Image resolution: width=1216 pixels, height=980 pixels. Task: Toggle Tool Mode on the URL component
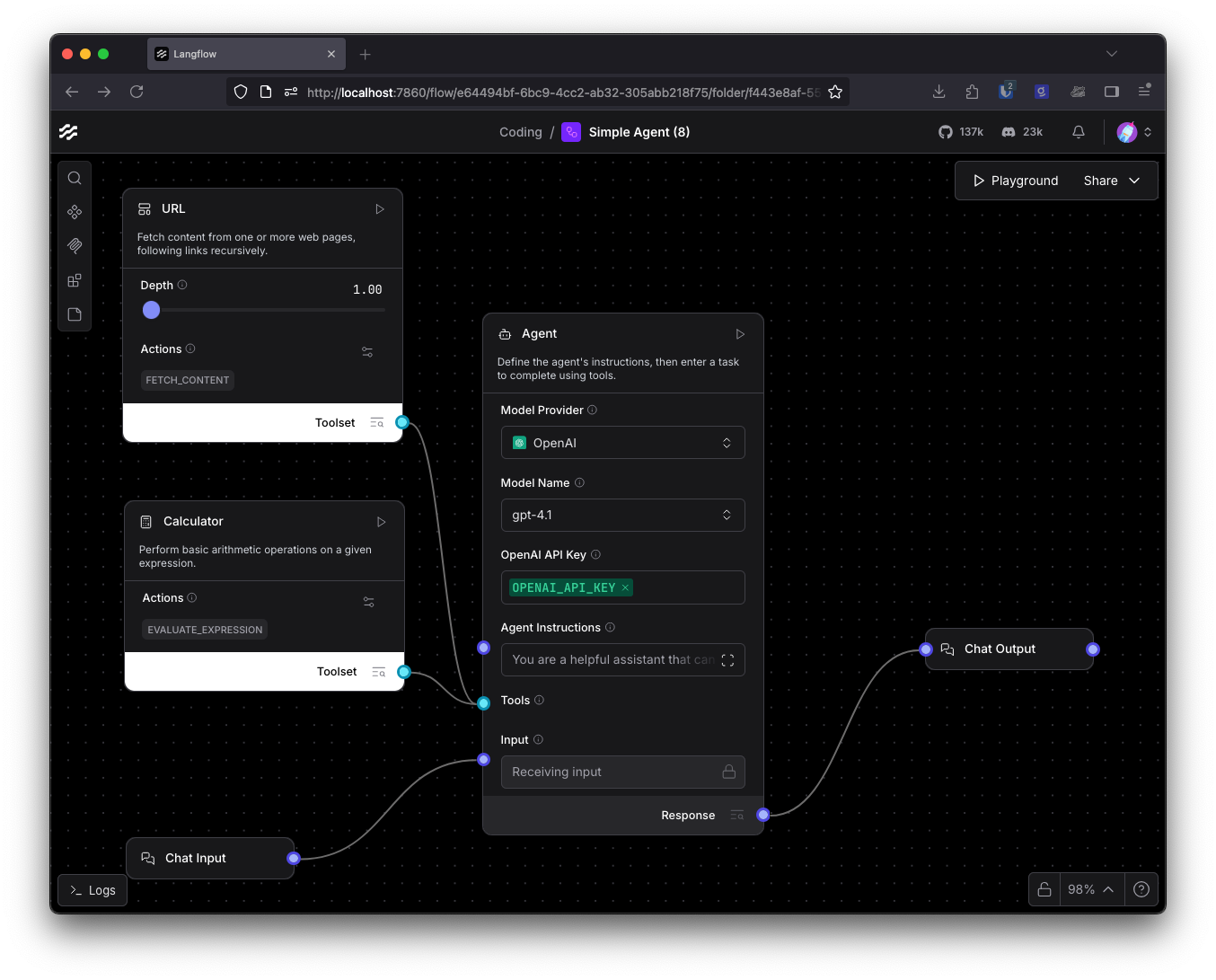[x=367, y=351]
